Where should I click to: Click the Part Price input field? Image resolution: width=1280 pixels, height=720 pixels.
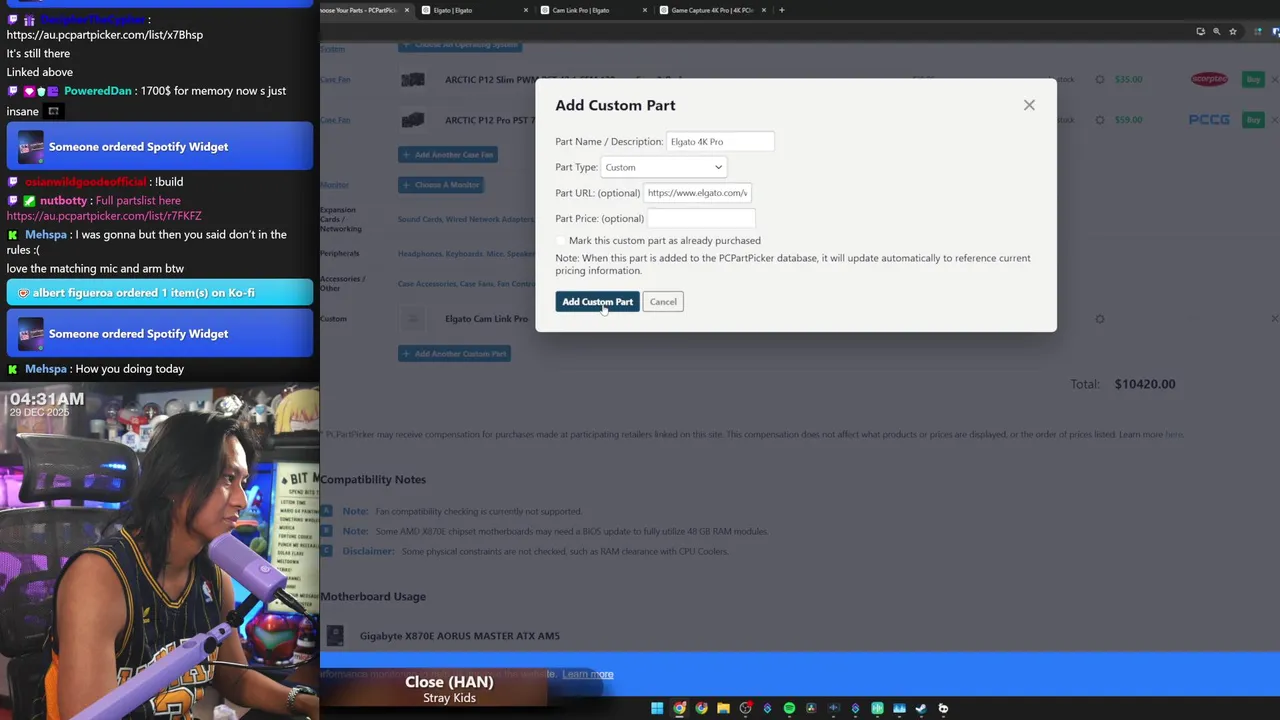pyautogui.click(x=701, y=218)
